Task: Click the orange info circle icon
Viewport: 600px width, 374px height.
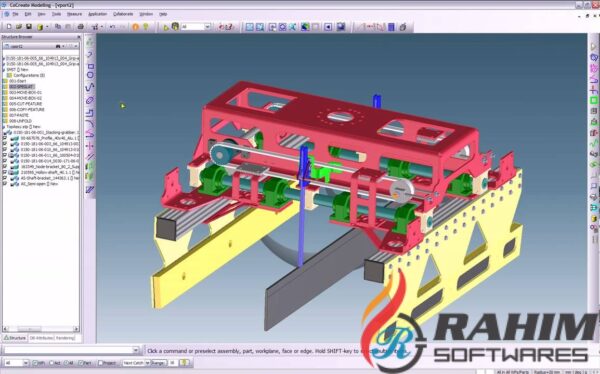Action: pos(135,27)
